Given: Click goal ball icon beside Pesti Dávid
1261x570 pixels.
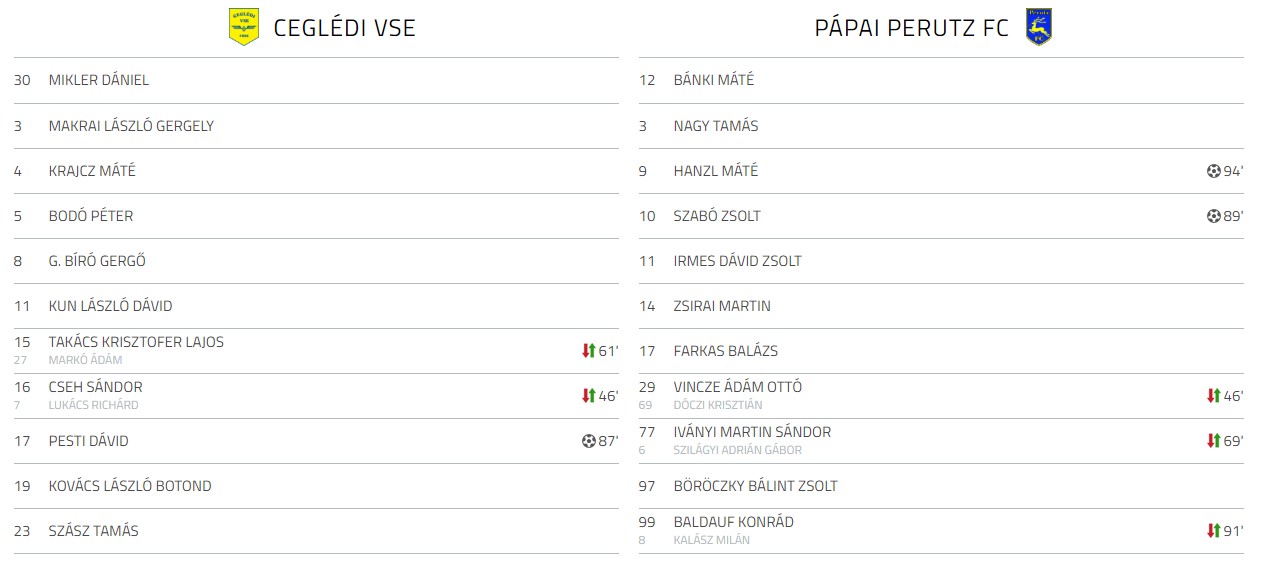Looking at the screenshot, I should pyautogui.click(x=589, y=441).
